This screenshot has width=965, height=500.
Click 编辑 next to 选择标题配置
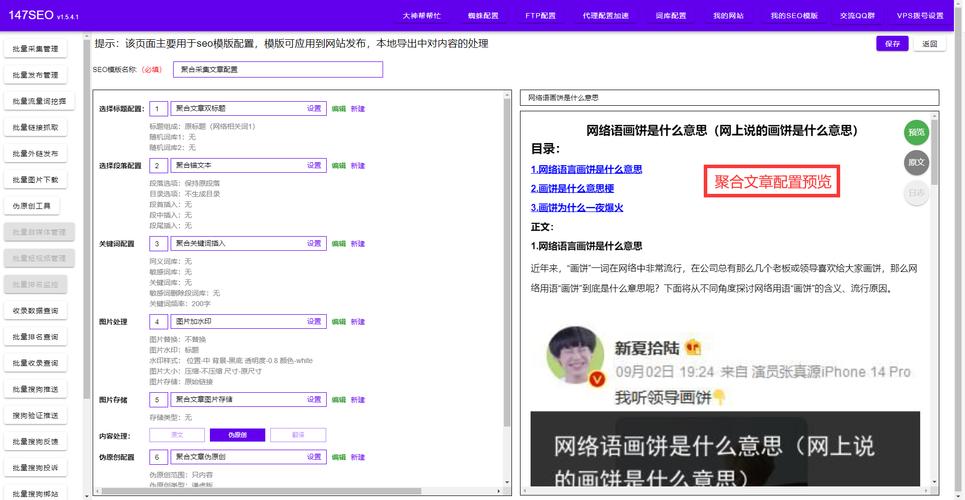(x=338, y=109)
